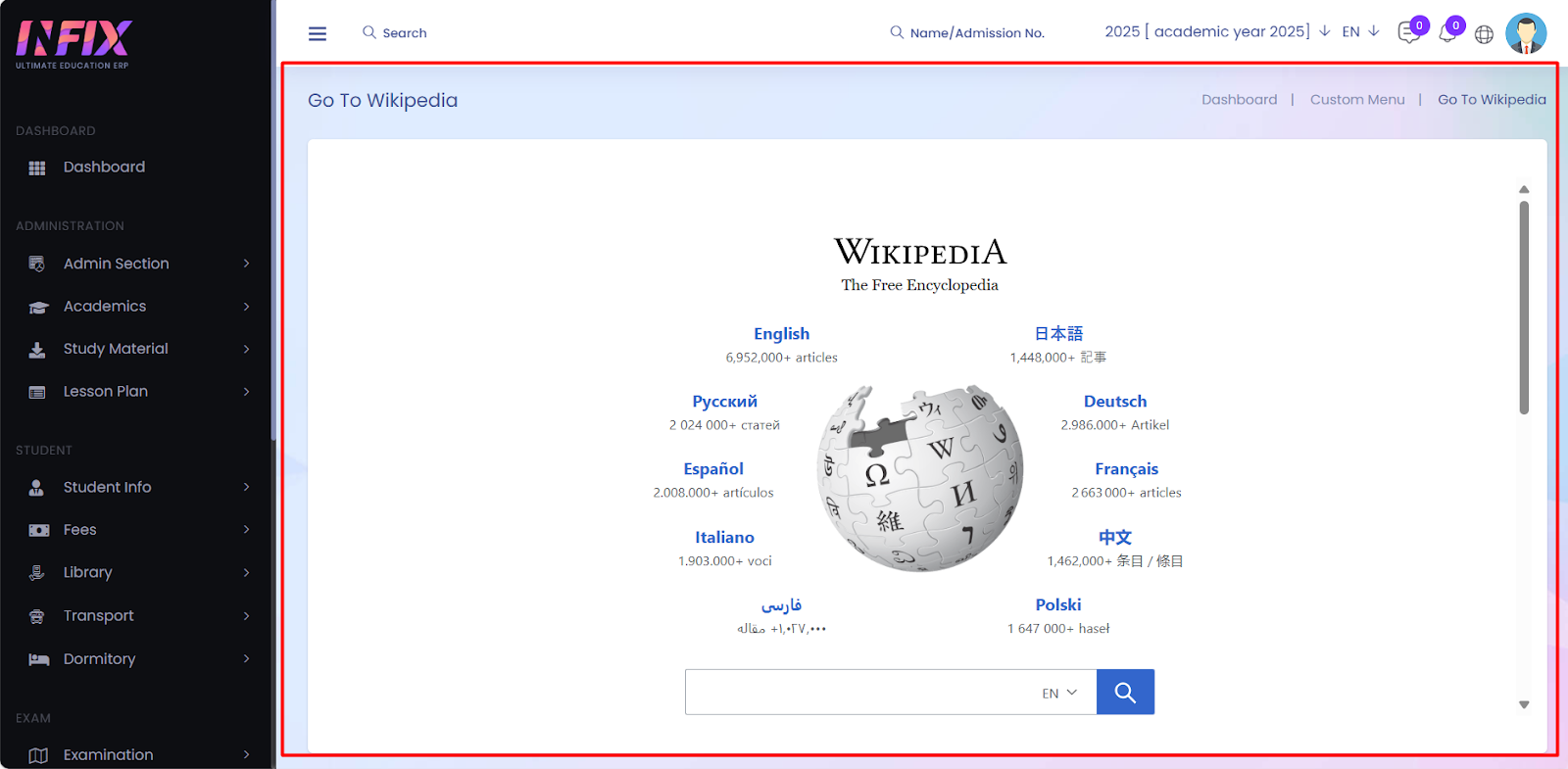Open the notifications bell icon

(x=1447, y=33)
